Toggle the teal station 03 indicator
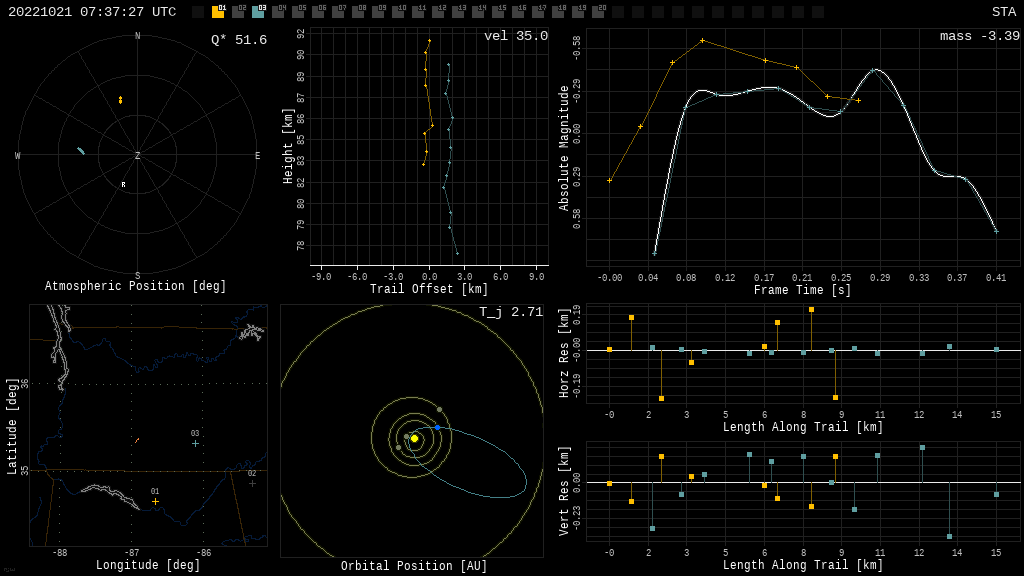Image resolution: width=1024 pixels, height=576 pixels. [258, 12]
